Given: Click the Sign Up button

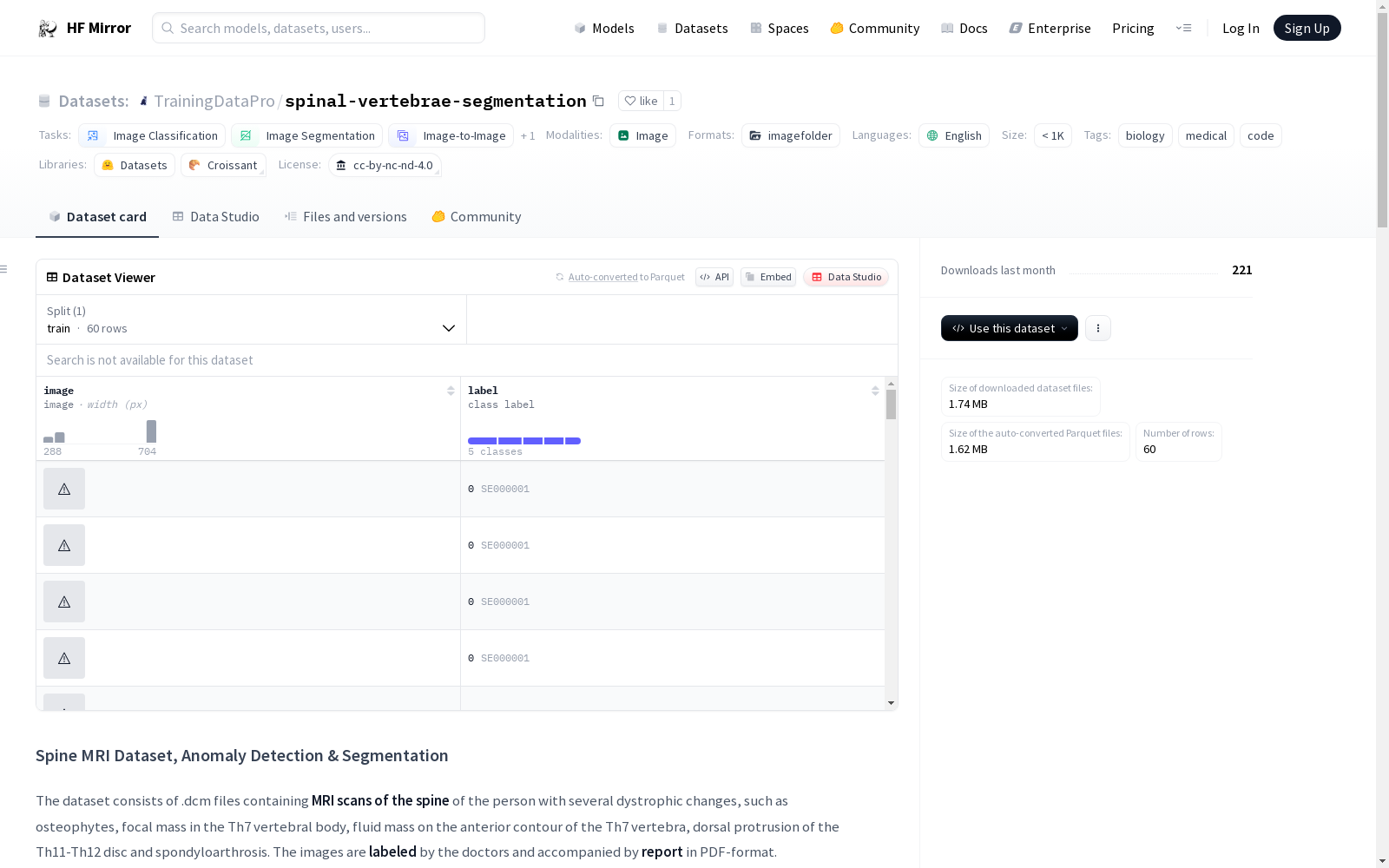Looking at the screenshot, I should (x=1307, y=28).
